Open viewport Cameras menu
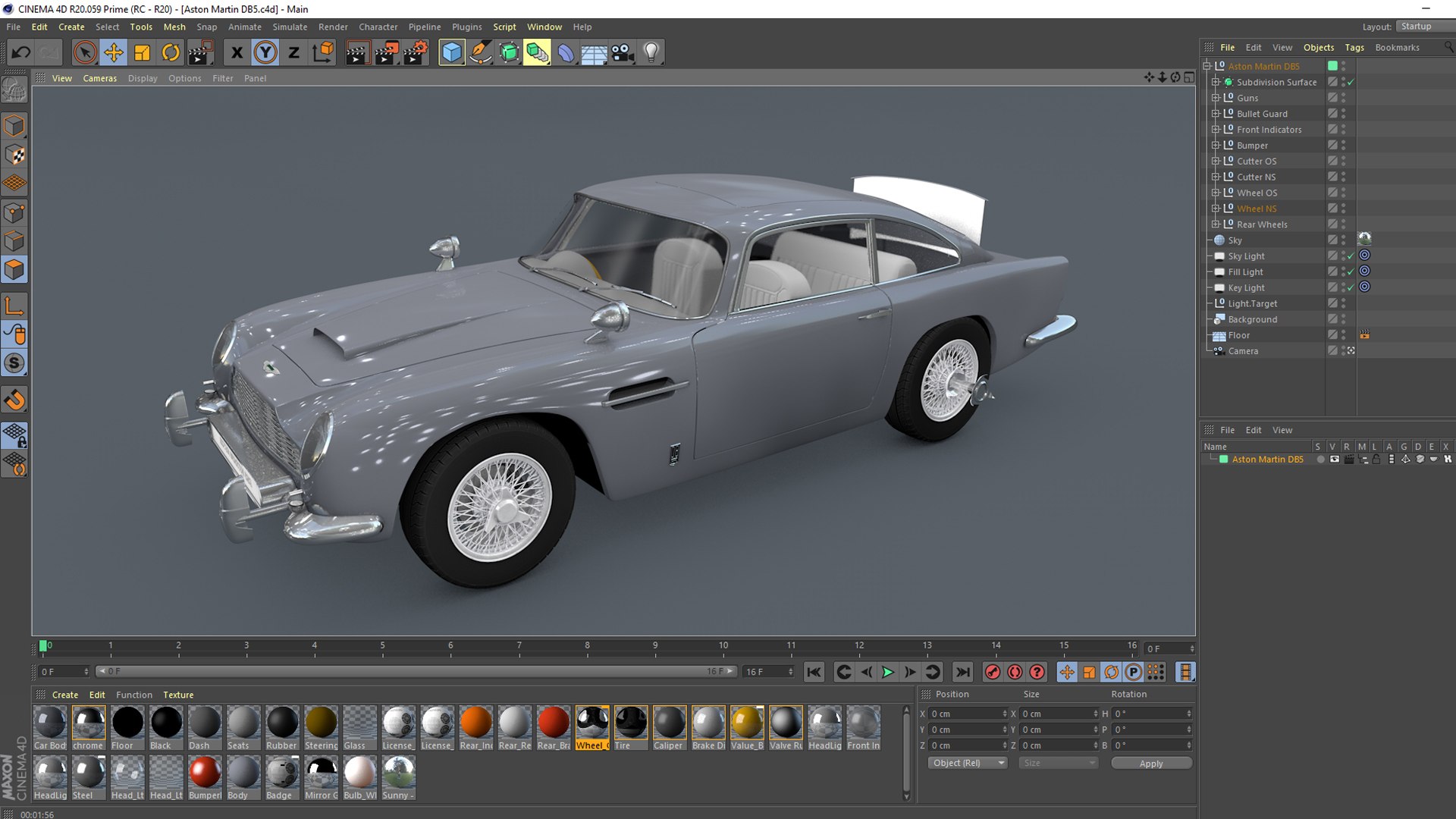Screen dimensions: 1456x819 click(x=99, y=78)
